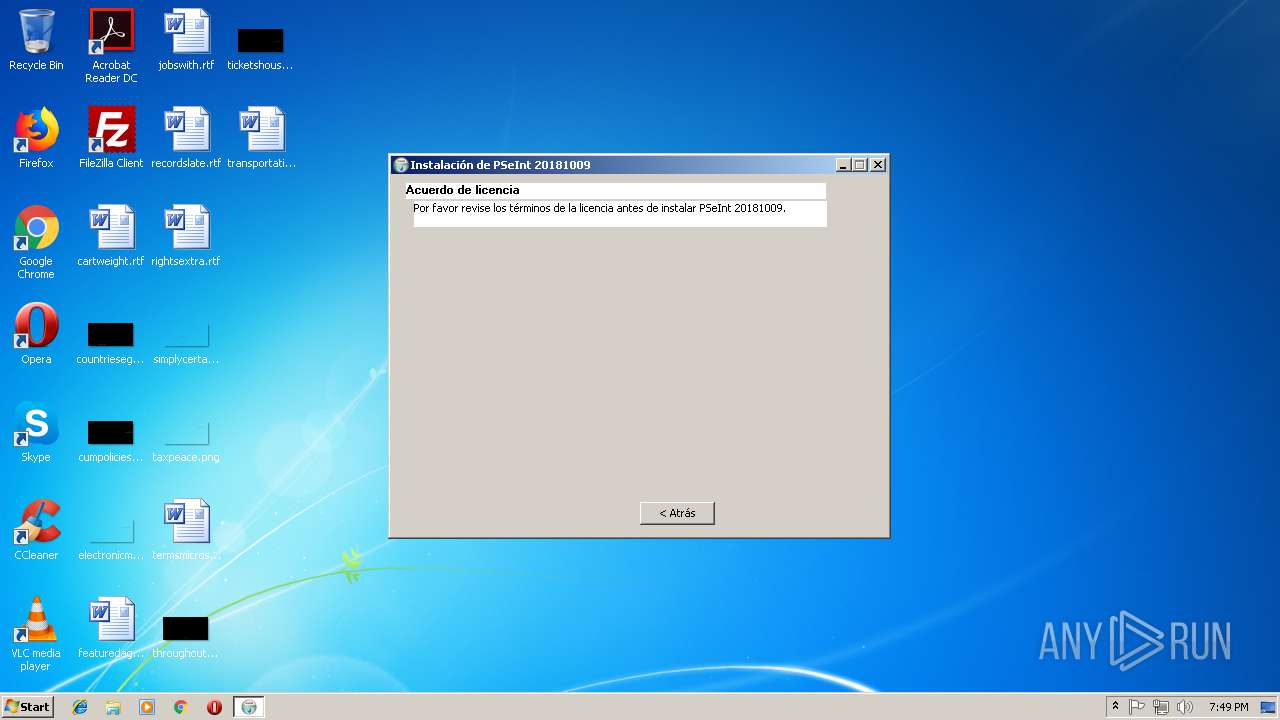Select taxpeace.png desktop file

click(186, 440)
